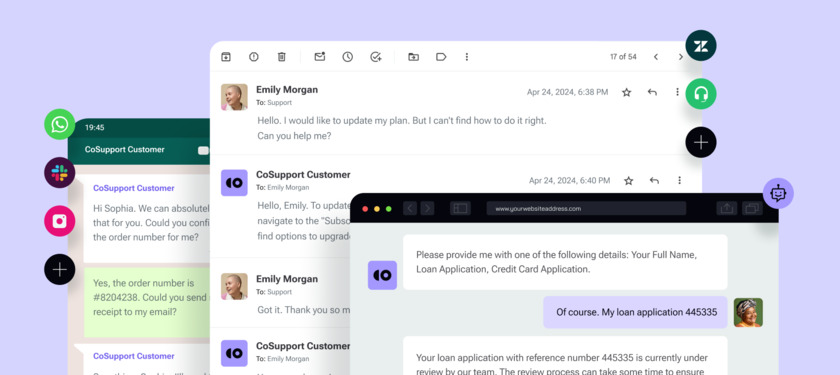Click "Emily Morgan" sender name on first email
This screenshot has height=375, width=840.
[x=287, y=89]
